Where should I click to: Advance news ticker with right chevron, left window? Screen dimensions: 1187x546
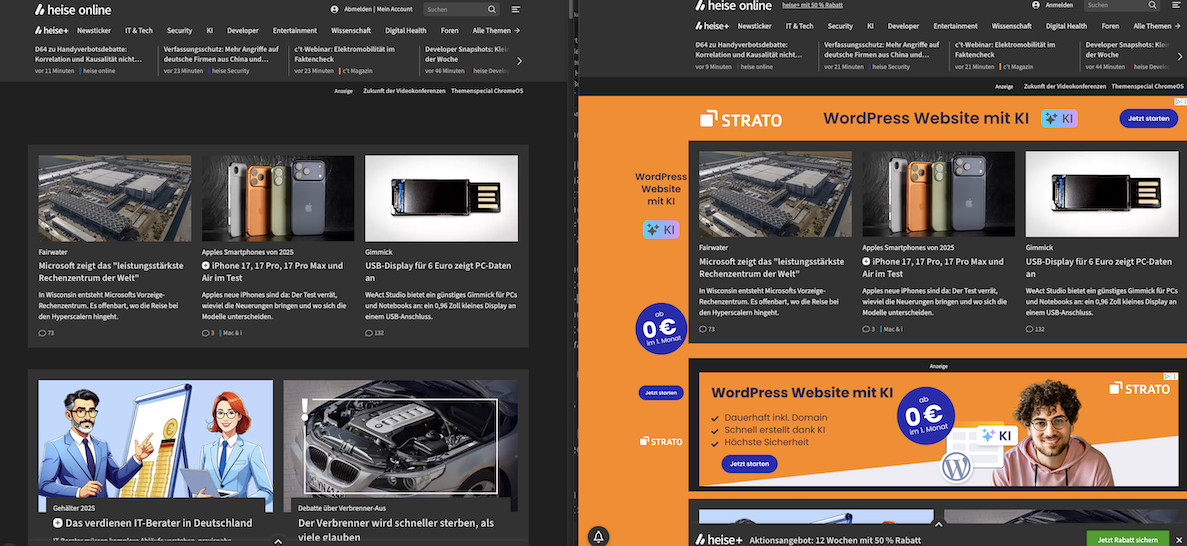519,61
